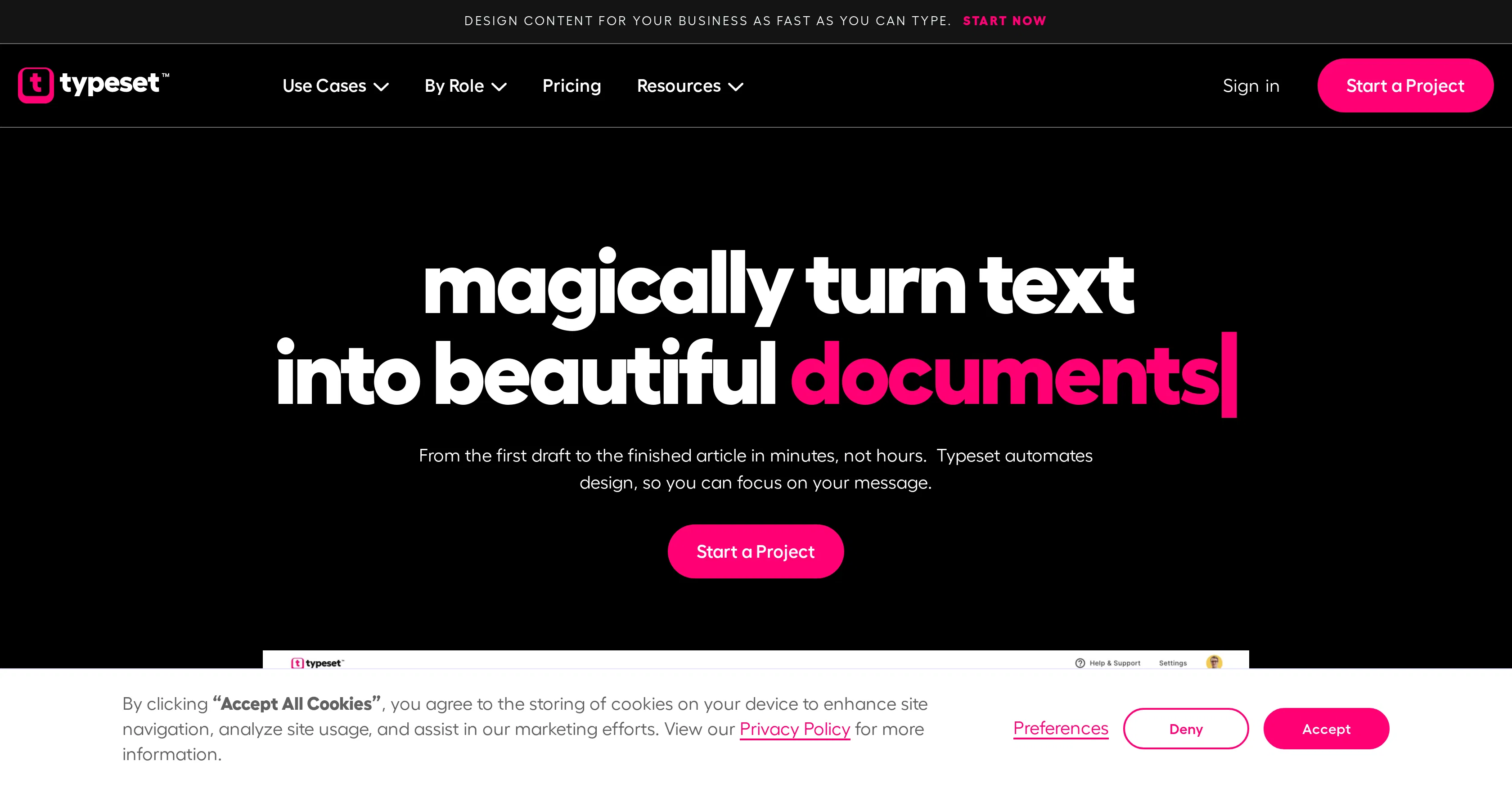
Task: Click Start a Project in the top navigation
Action: [x=1405, y=85]
